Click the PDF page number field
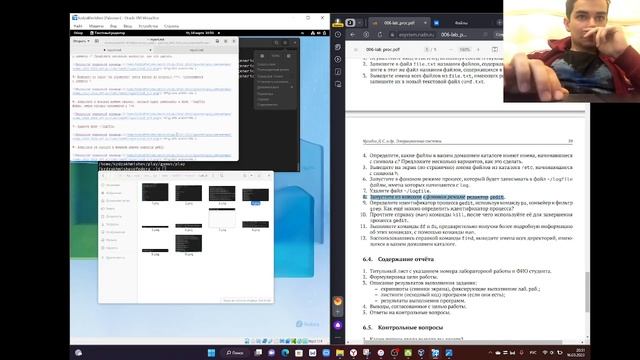 pyautogui.click(x=427, y=49)
